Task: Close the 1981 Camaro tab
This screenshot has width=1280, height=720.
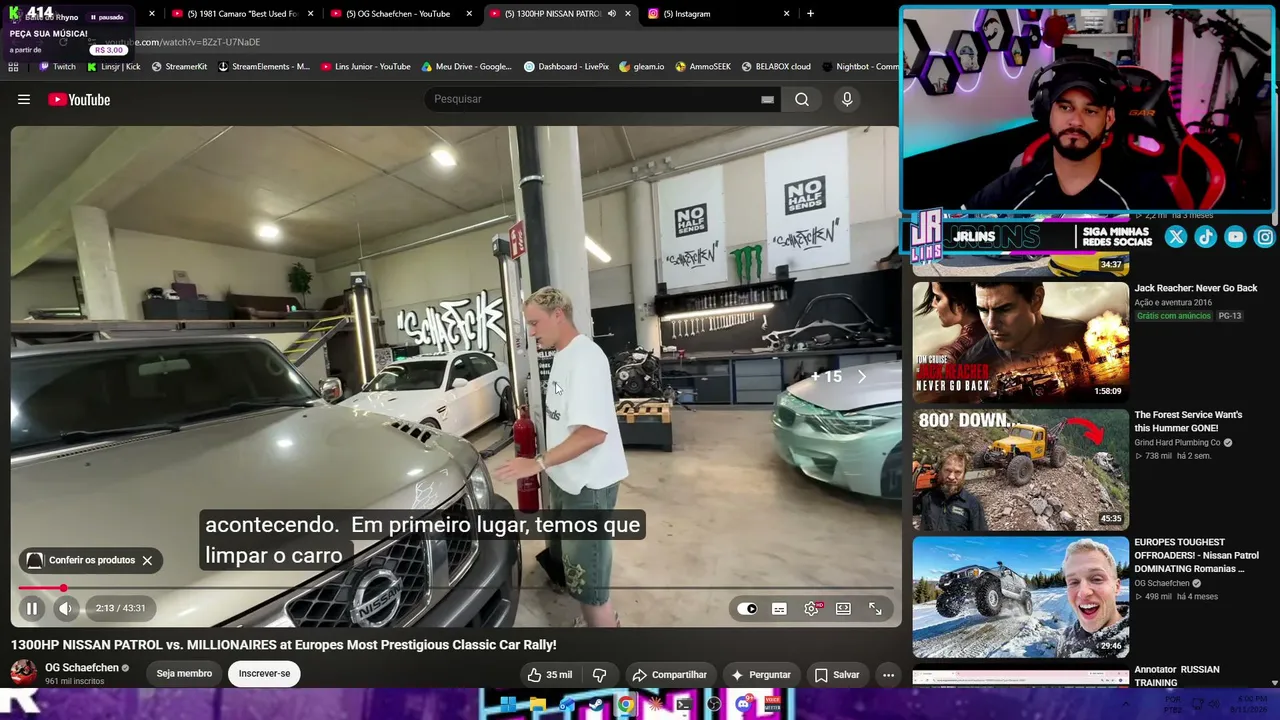Action: point(310,14)
